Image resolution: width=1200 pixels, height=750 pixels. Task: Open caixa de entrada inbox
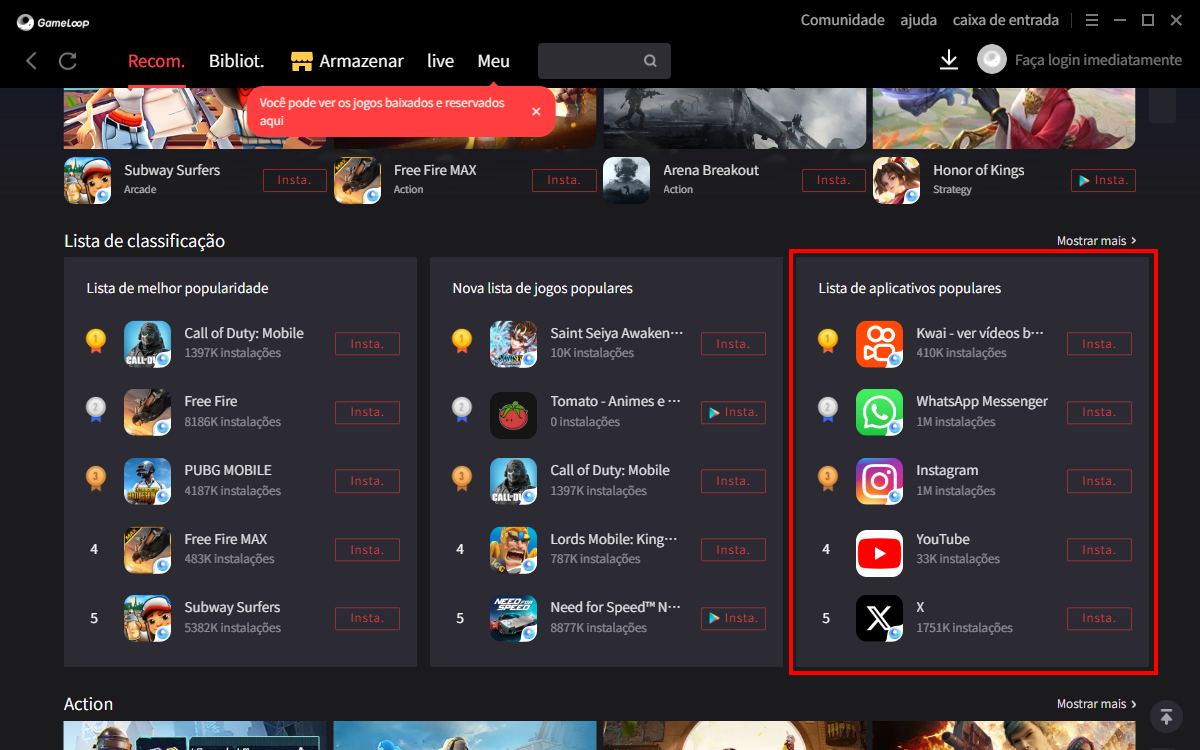tap(1006, 20)
